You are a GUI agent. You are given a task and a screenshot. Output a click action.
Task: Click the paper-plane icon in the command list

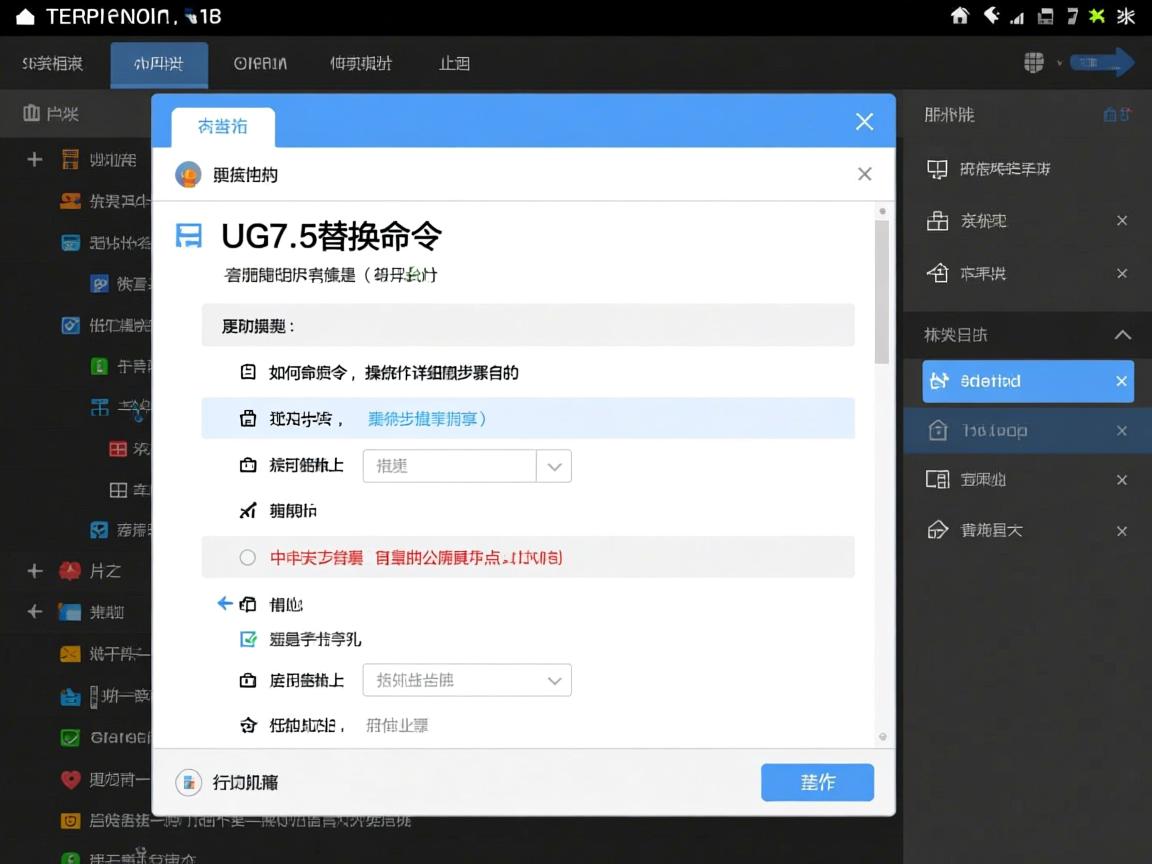[x=248, y=510]
